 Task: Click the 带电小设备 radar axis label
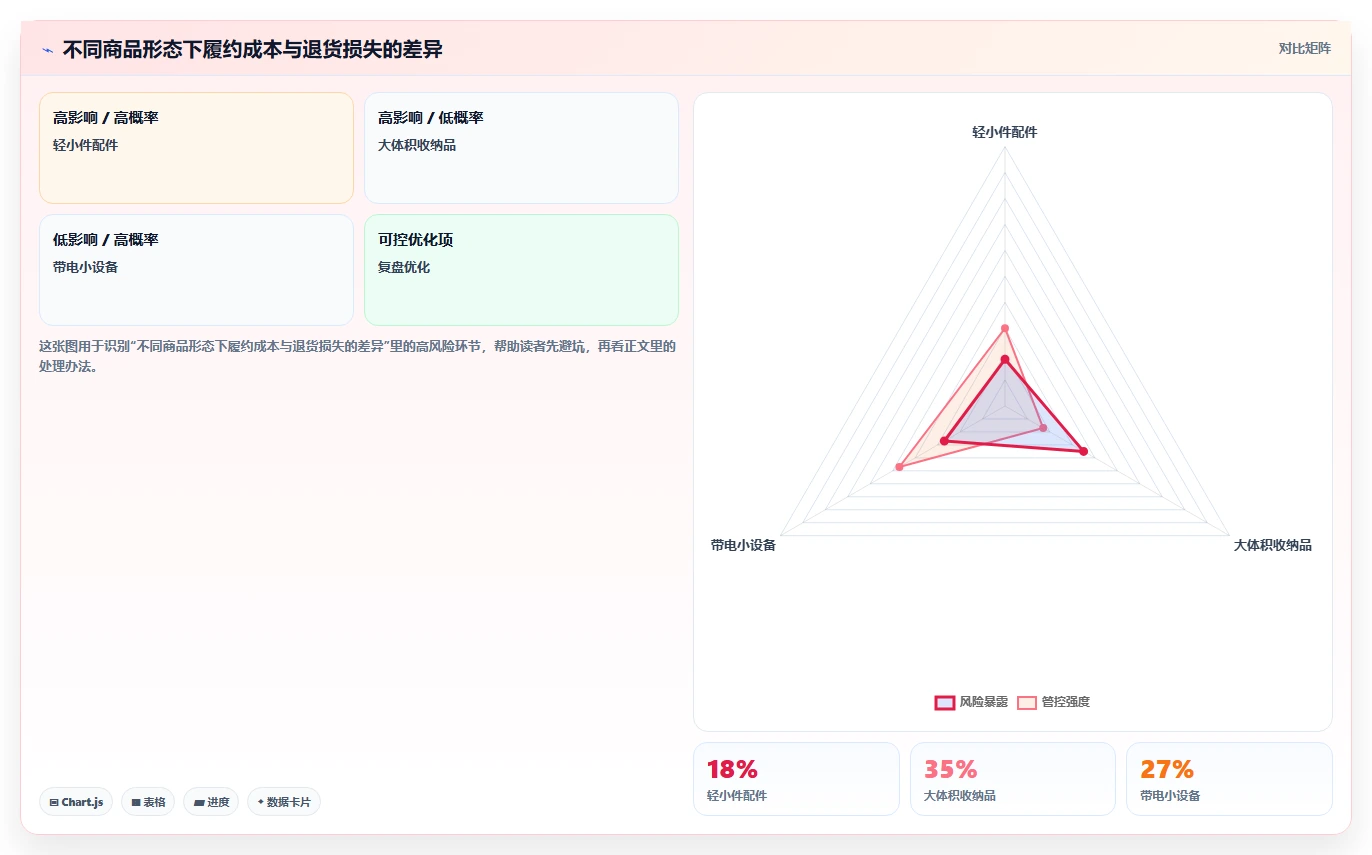(743, 545)
